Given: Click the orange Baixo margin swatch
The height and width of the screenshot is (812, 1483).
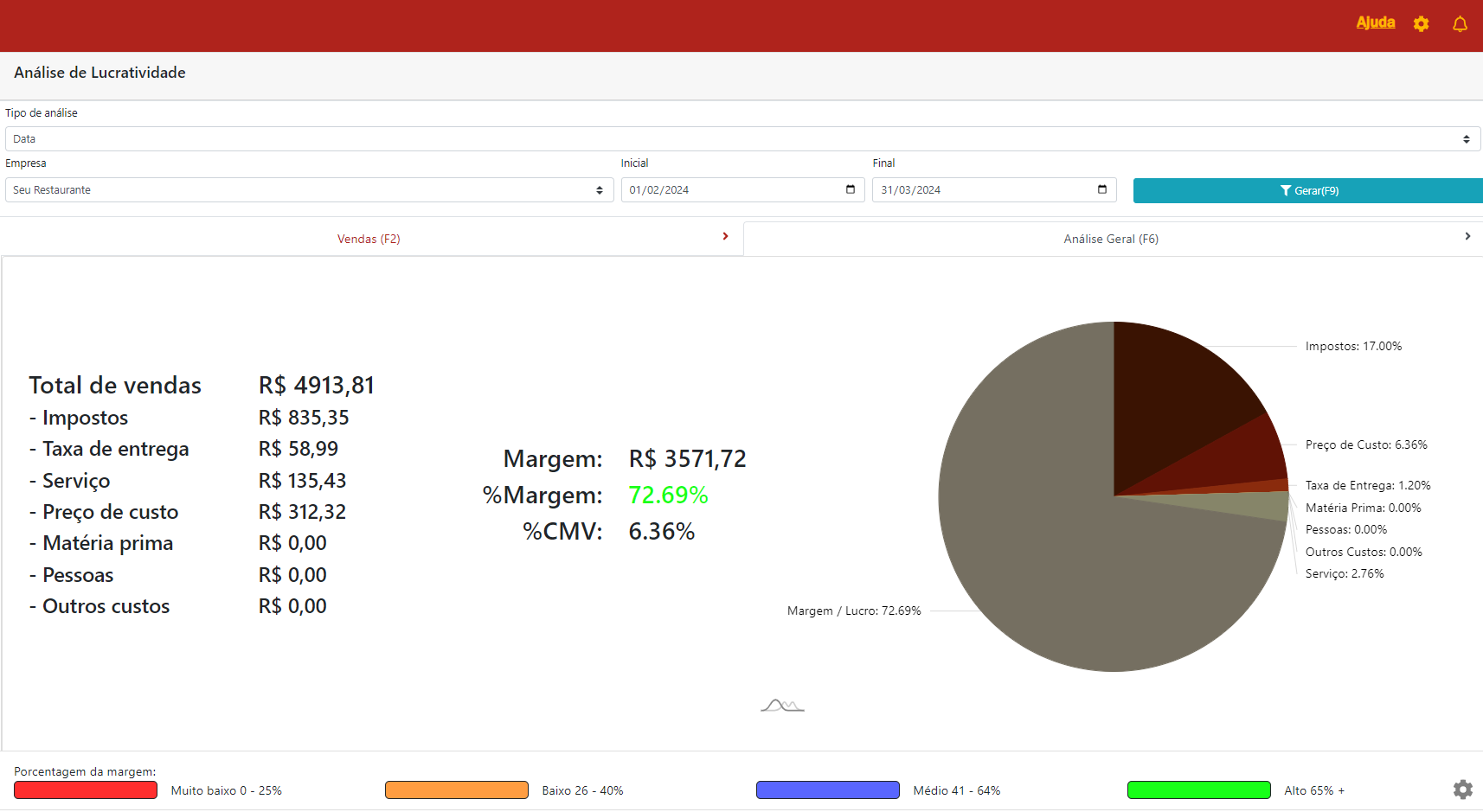Looking at the screenshot, I should tap(456, 790).
